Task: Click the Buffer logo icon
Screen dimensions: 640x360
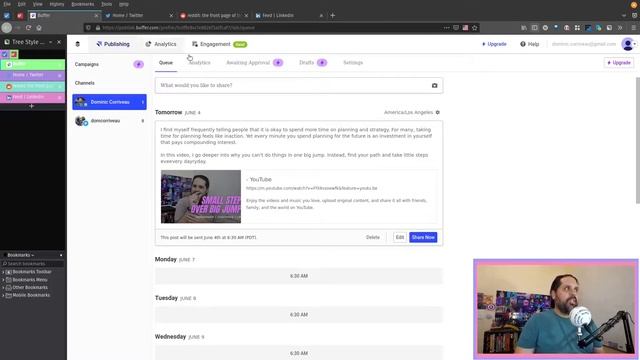Action: pyautogui.click(x=78, y=44)
